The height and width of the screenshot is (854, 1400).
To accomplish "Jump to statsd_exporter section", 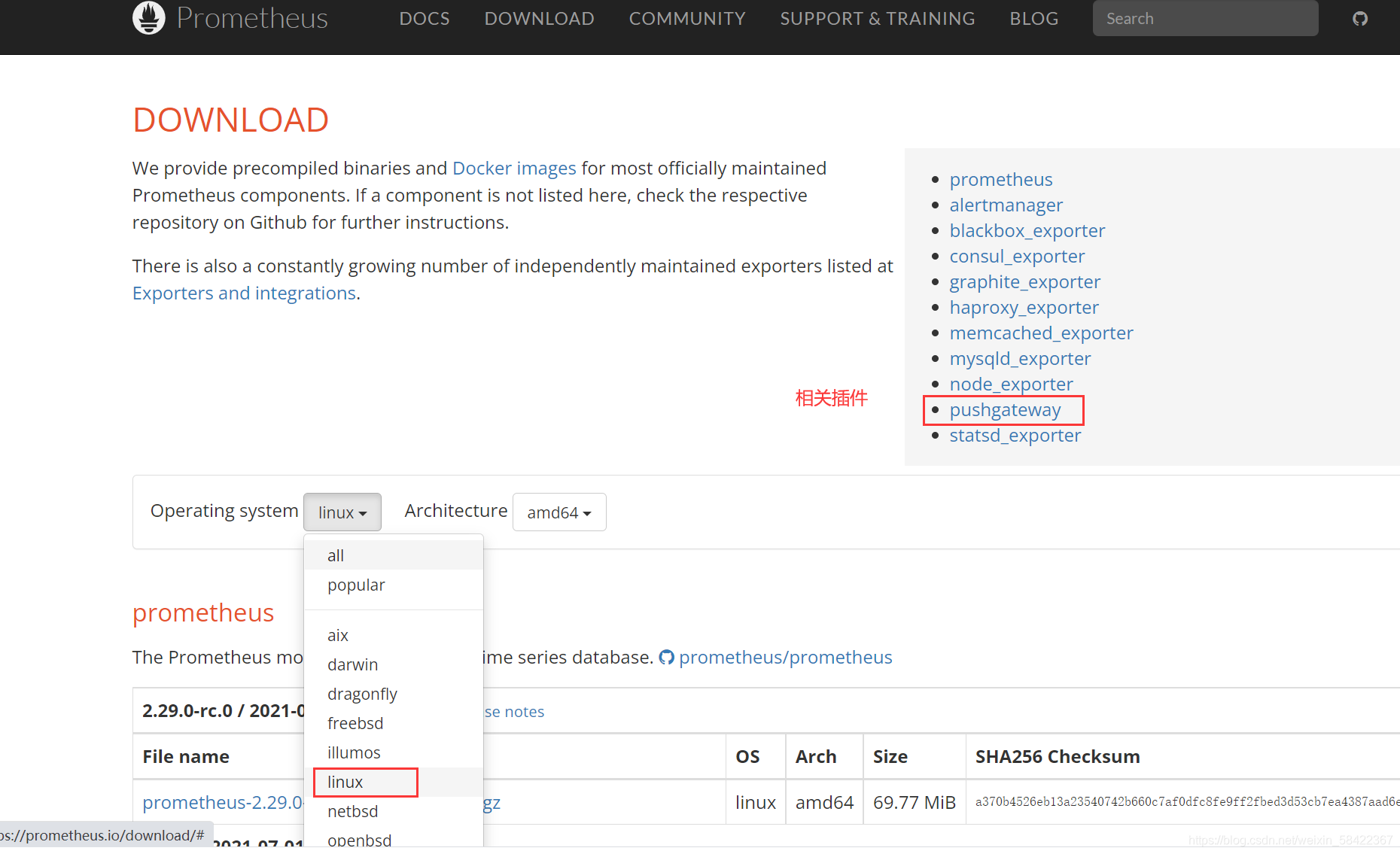I will pos(1015,435).
